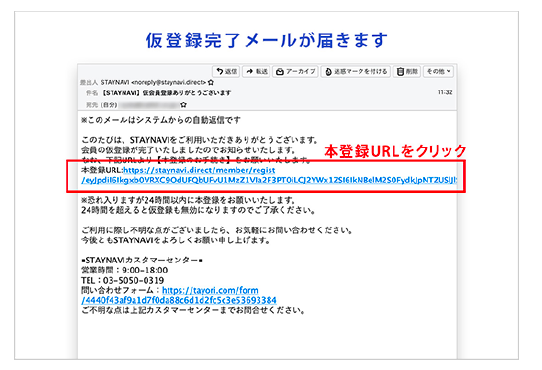Screen dimensions: 542x370
Task: Click the subject 【STAYNAVI】仮会員登録ありがとうございます
Action: point(166,93)
